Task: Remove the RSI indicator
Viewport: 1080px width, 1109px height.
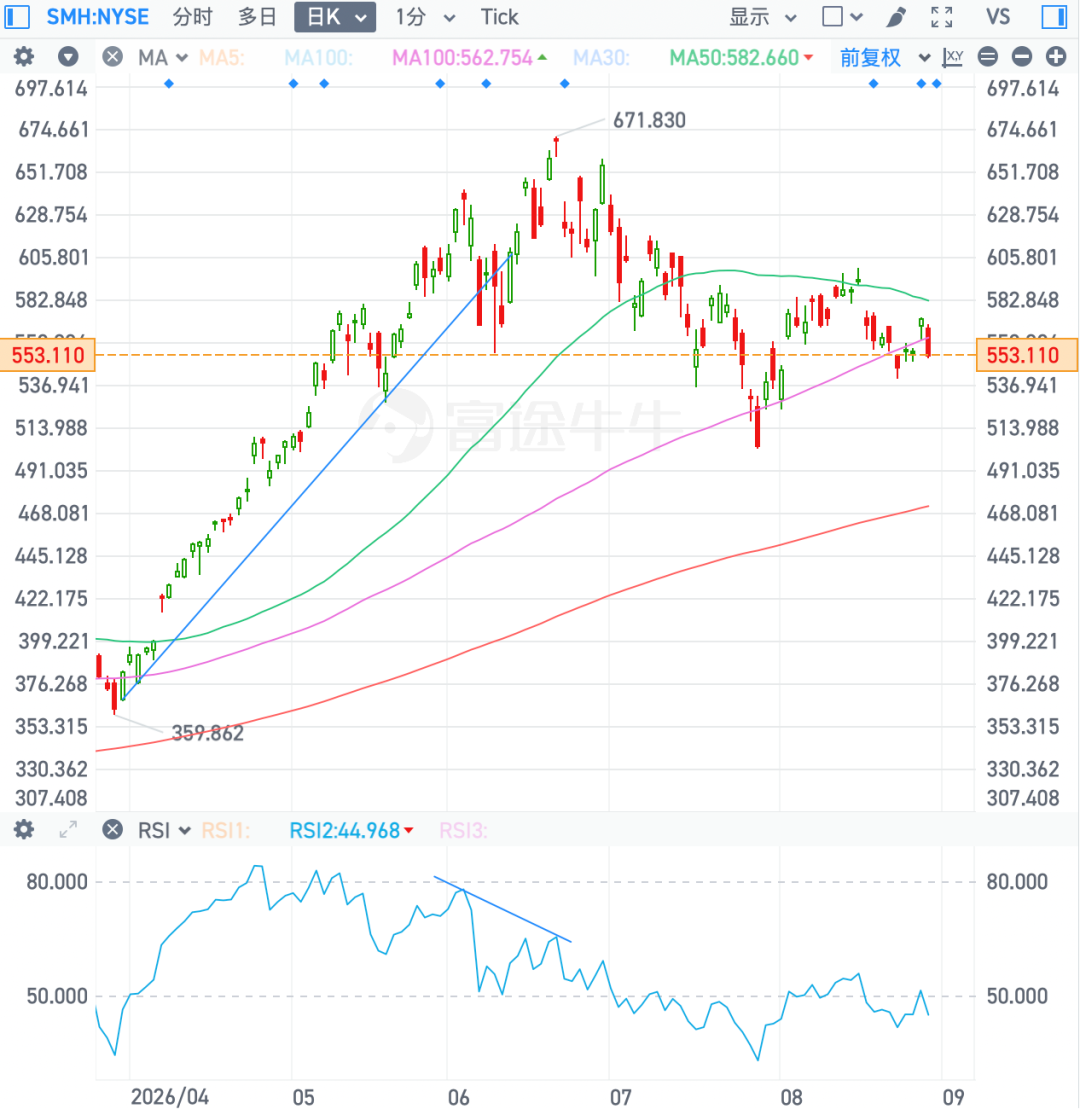Action: pyautogui.click(x=112, y=830)
